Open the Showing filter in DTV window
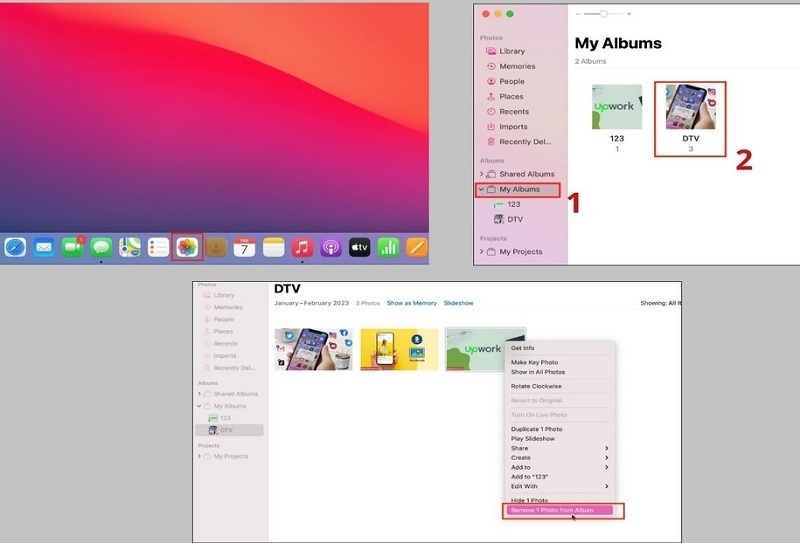The image size is (800, 543). (x=661, y=303)
